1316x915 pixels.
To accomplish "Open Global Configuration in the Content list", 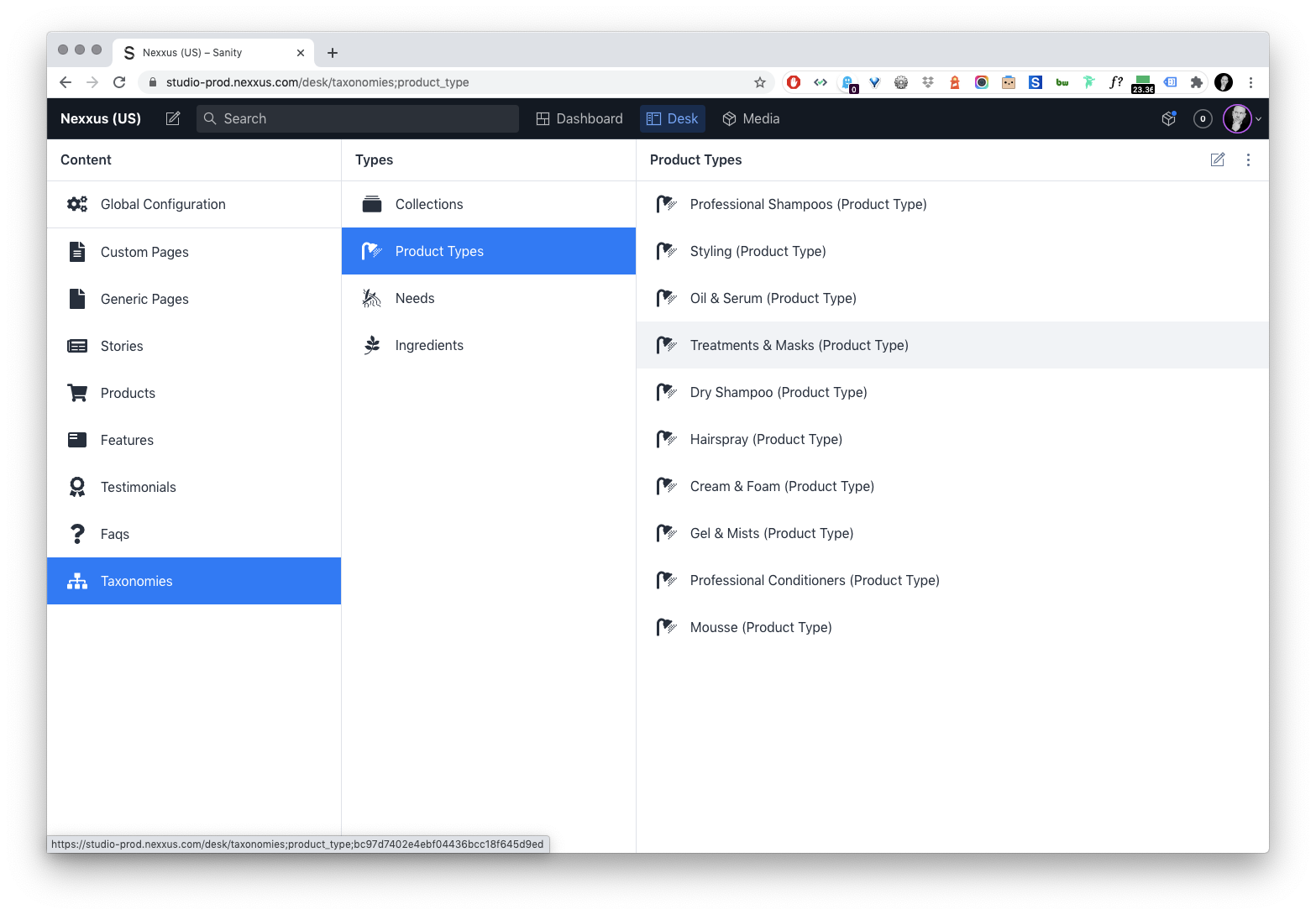I will (x=194, y=204).
